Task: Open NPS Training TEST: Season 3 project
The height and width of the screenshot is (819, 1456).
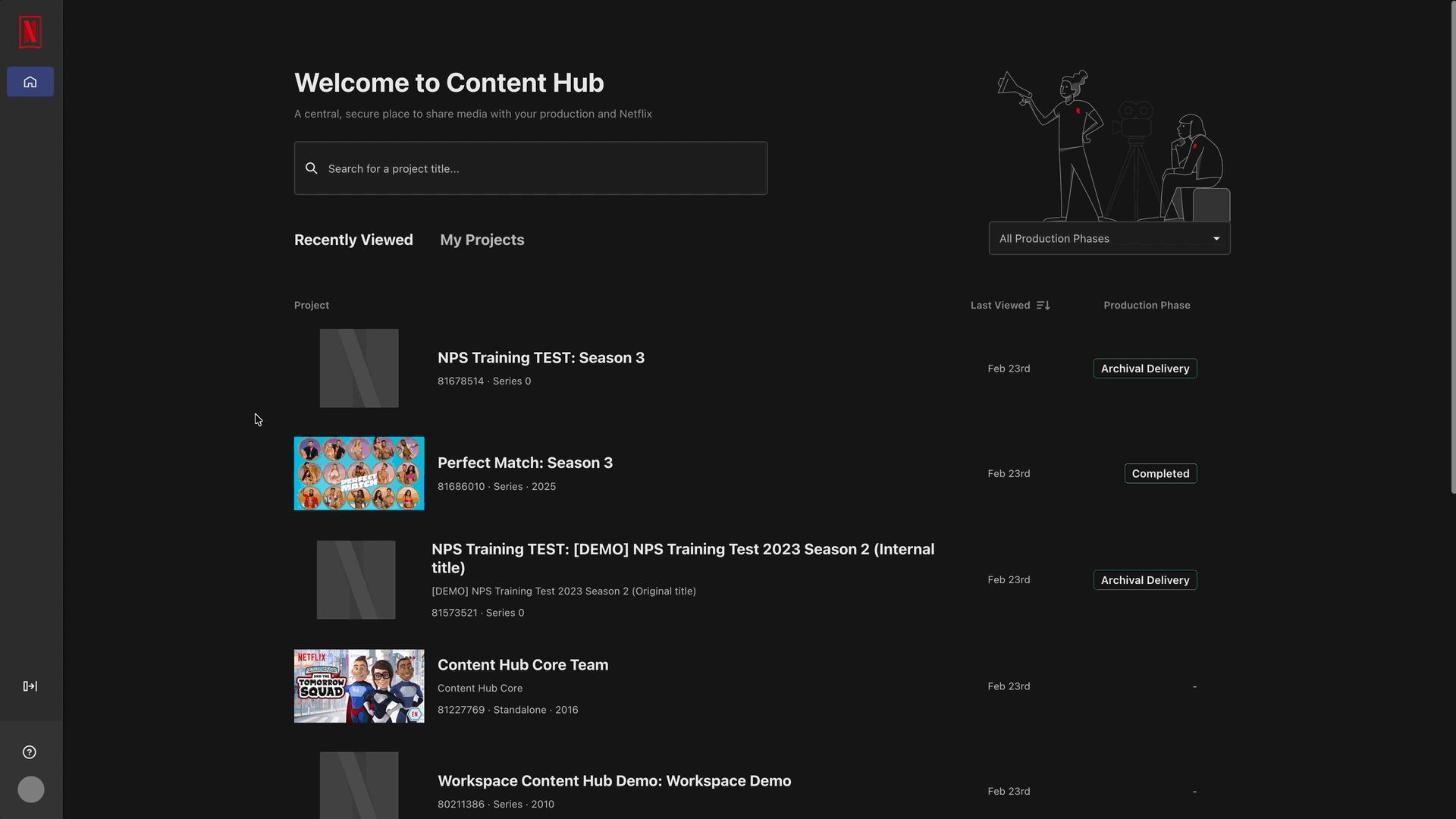Action: coord(541,358)
